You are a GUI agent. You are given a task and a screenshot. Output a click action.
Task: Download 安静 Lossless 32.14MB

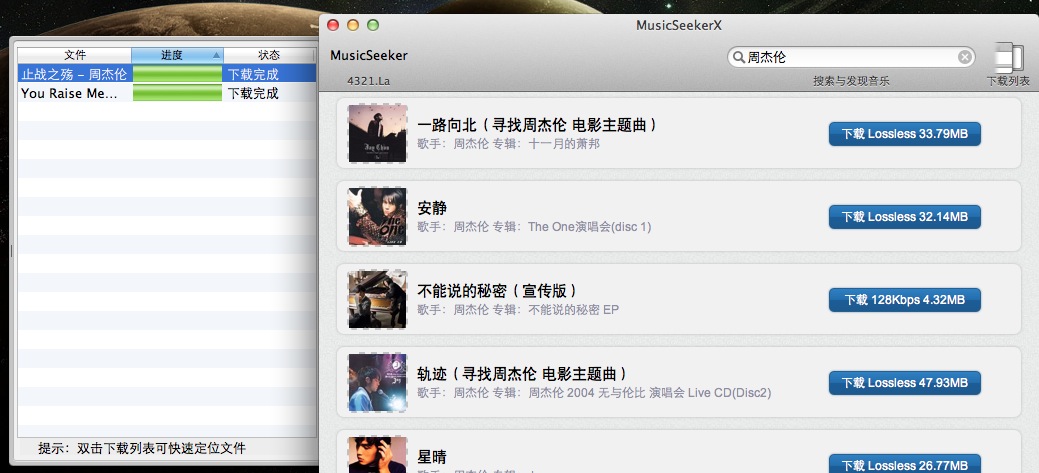coord(904,217)
